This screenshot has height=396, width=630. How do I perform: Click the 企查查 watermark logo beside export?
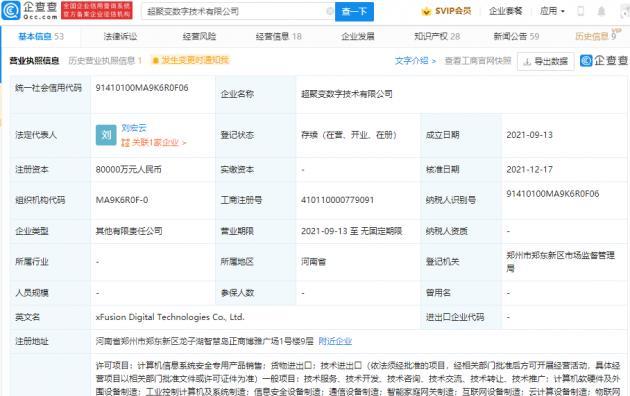[604, 61]
